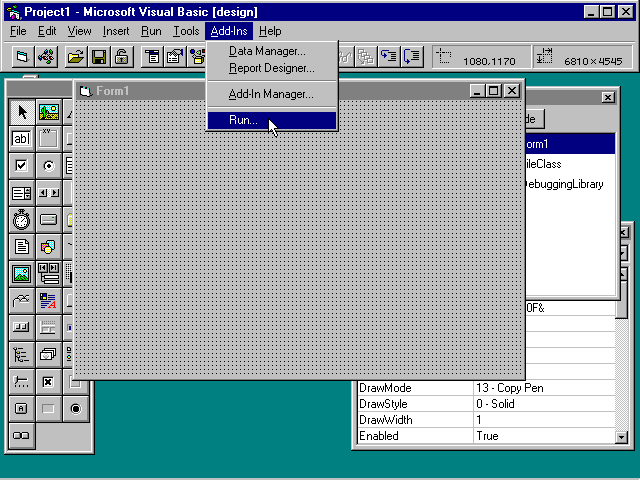The image size is (640, 480).
Task: Click the Report Designer menu item
Action: click(271, 68)
